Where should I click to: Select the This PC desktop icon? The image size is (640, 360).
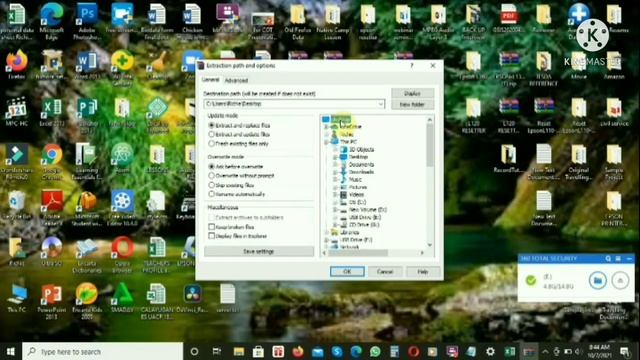point(17,298)
